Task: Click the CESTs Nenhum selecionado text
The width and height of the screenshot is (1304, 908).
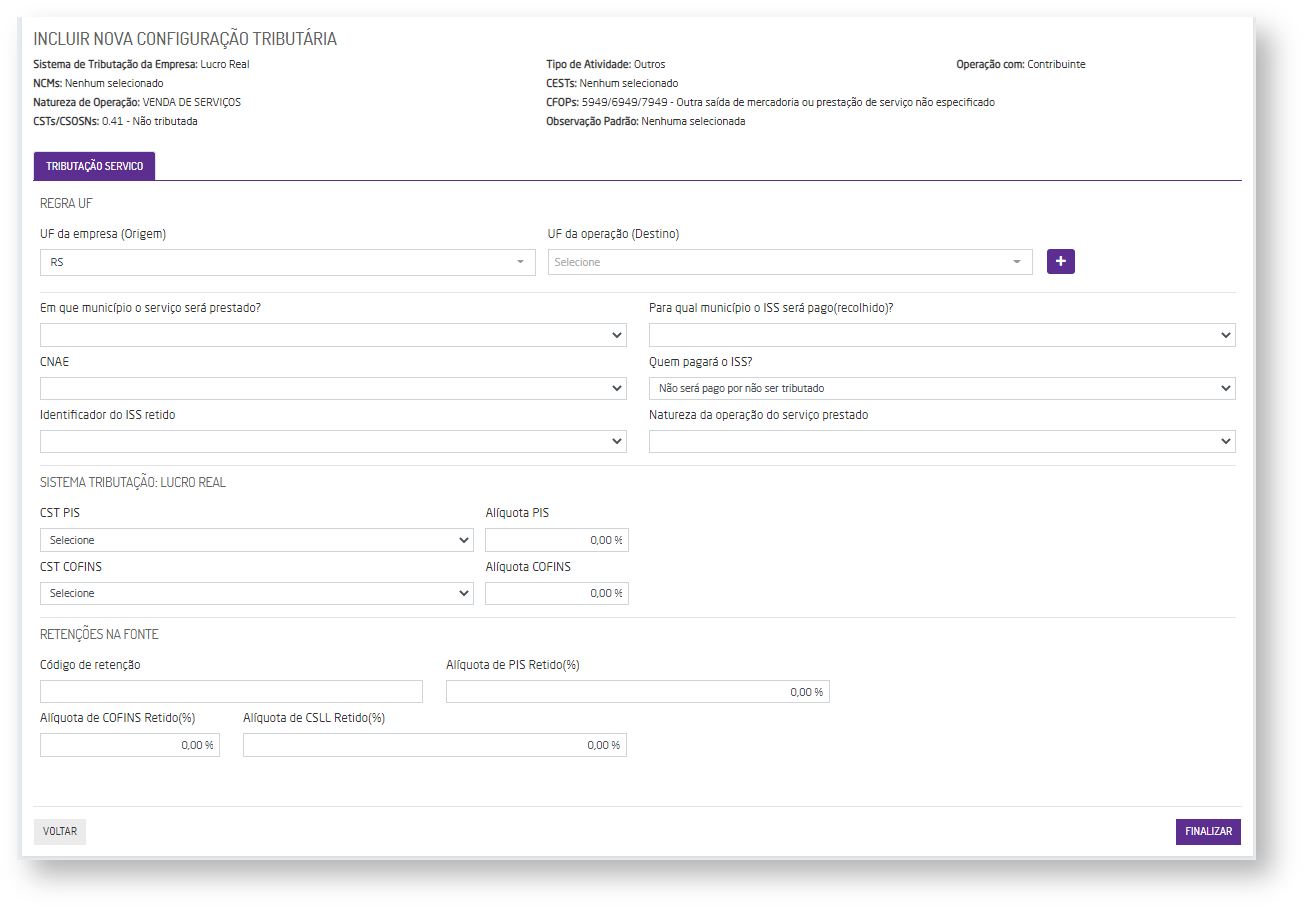Action: click(x=612, y=83)
